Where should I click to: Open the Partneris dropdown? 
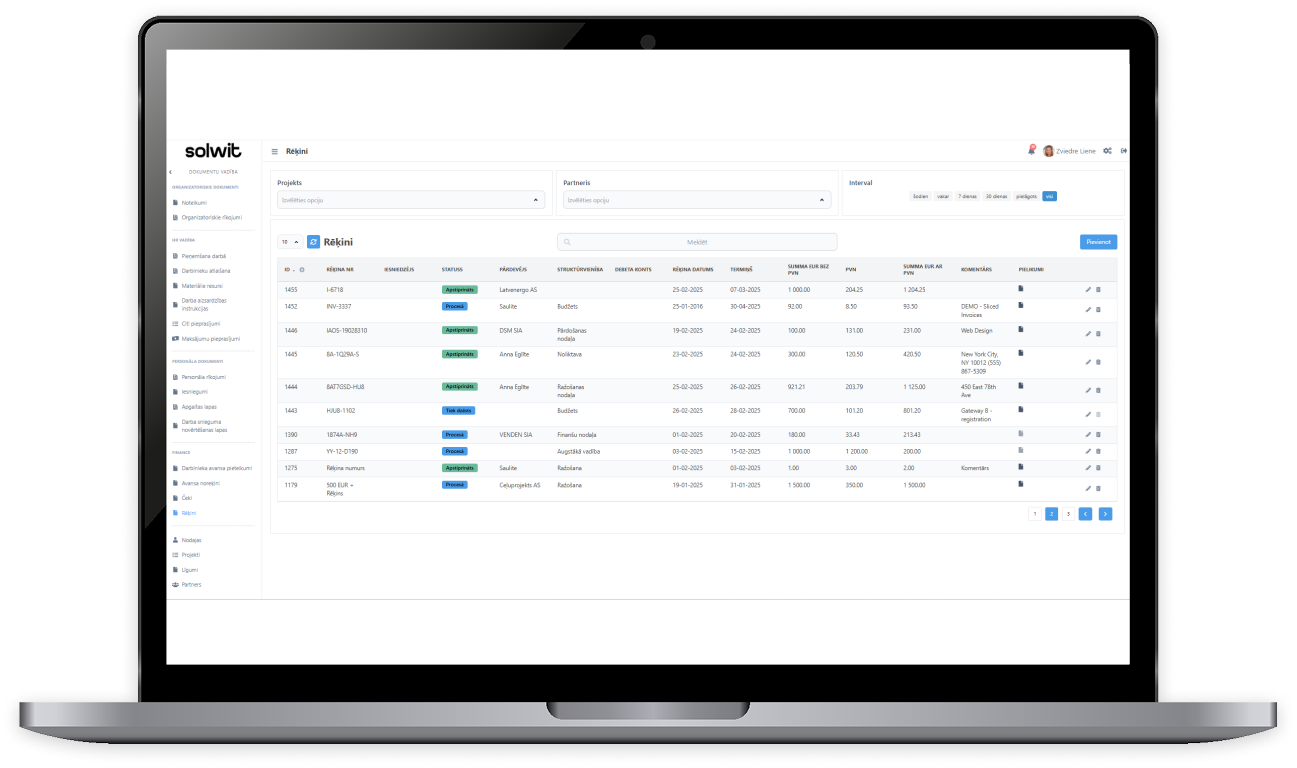(x=696, y=200)
